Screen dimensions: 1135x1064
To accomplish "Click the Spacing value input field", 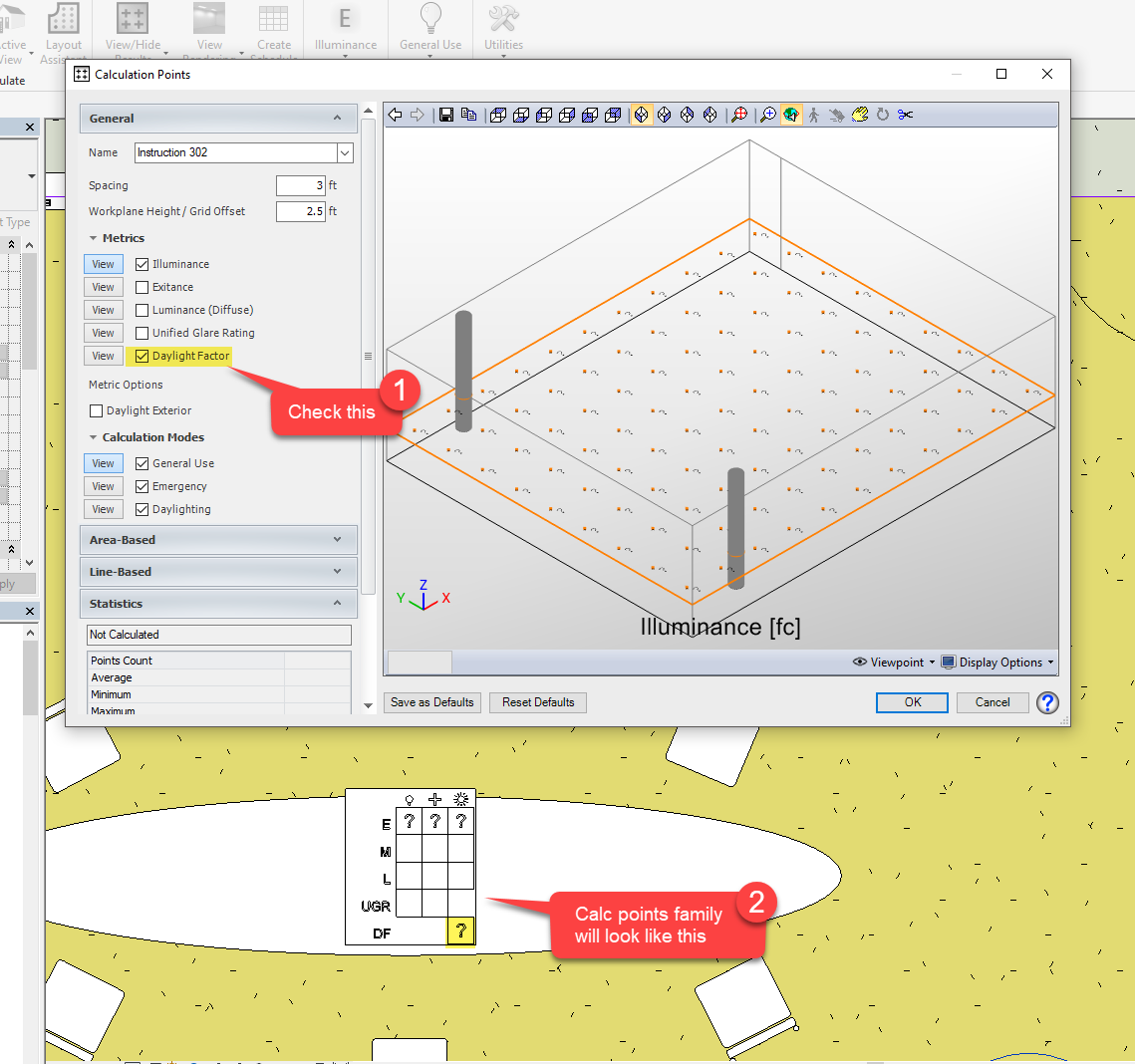I will 300,185.
